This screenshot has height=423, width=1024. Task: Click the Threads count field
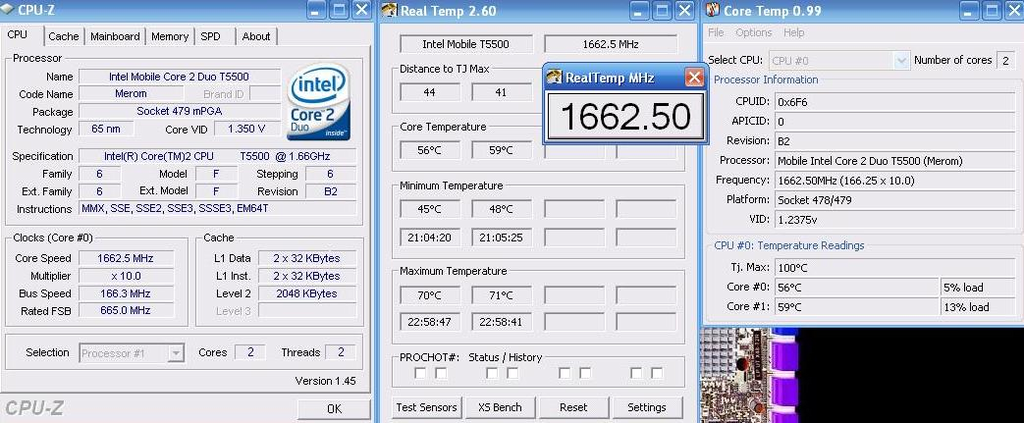pyautogui.click(x=340, y=352)
